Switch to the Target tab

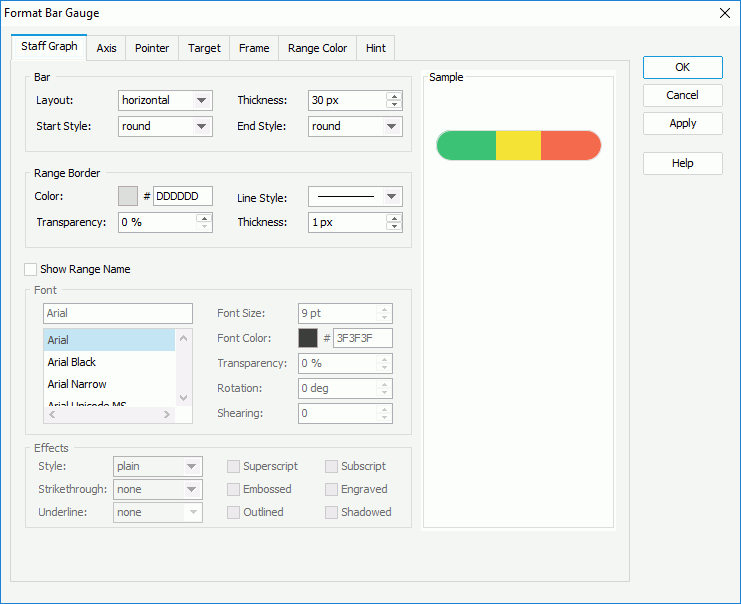coord(204,48)
